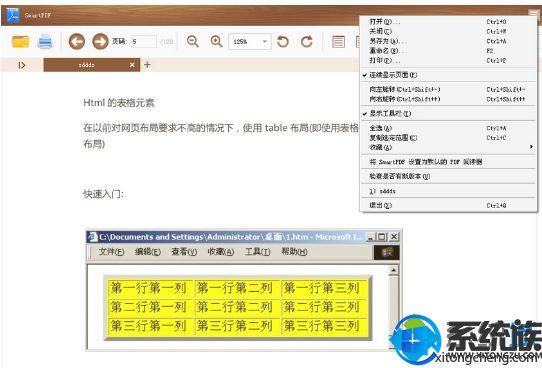This screenshot has width=542, height=368.
Task: Set SmartPDF as default PDF reader entry
Action: point(449,162)
